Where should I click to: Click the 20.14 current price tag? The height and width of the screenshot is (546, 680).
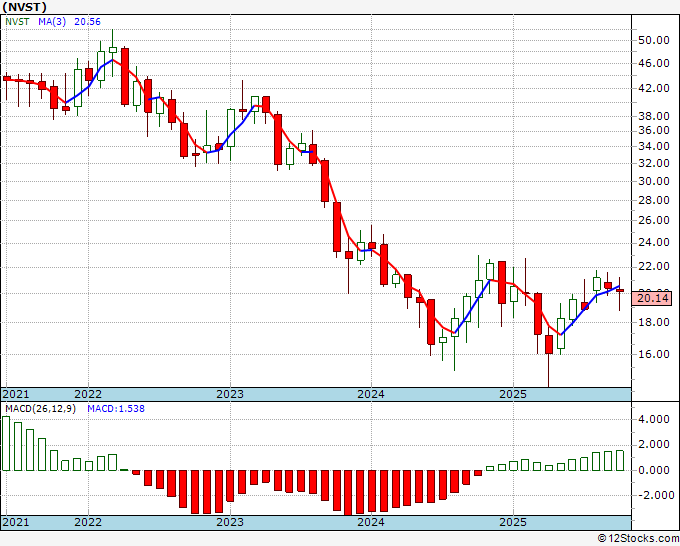(652, 298)
